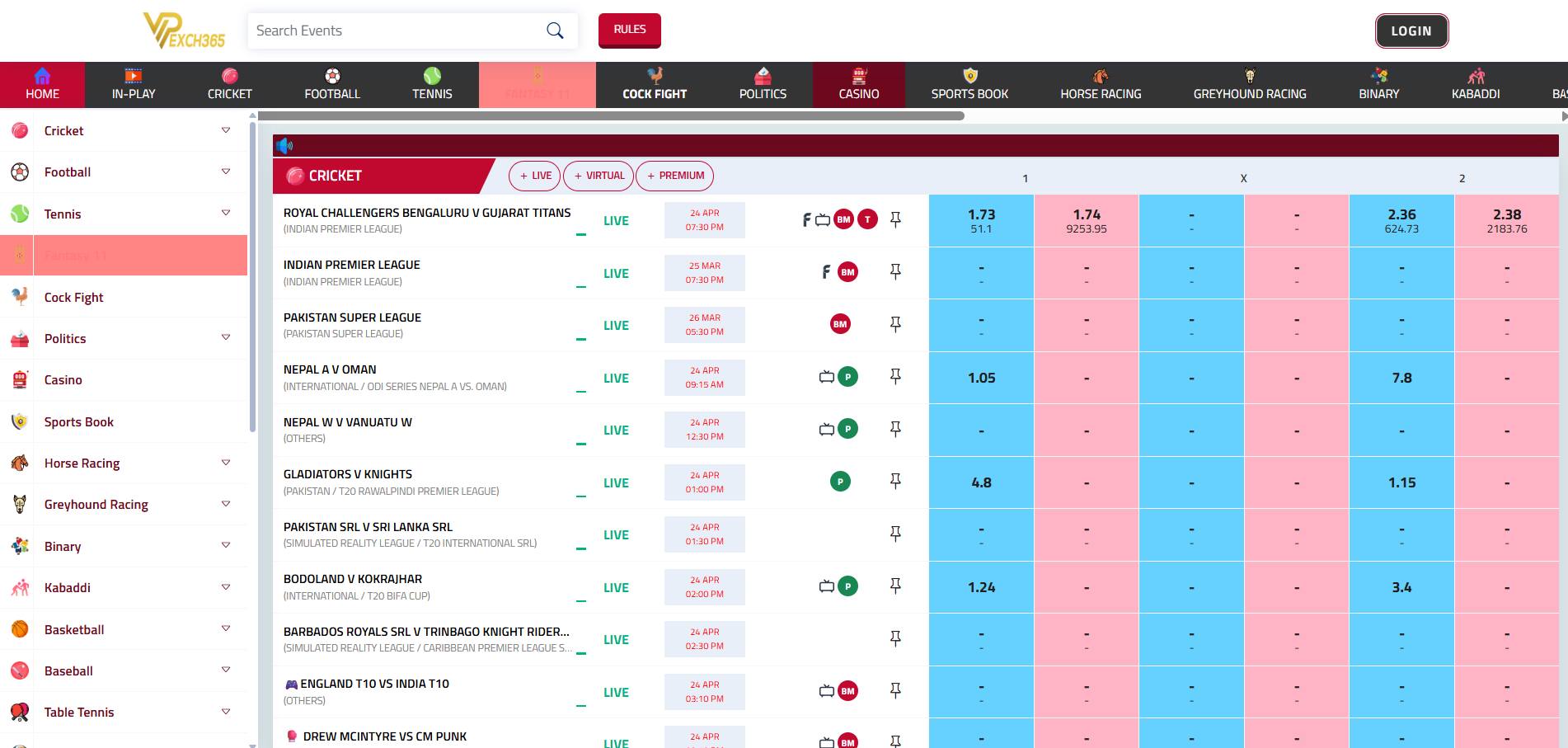Expand the Basketball sidebar section
The width and height of the screenshot is (1568, 748).
coord(226,628)
